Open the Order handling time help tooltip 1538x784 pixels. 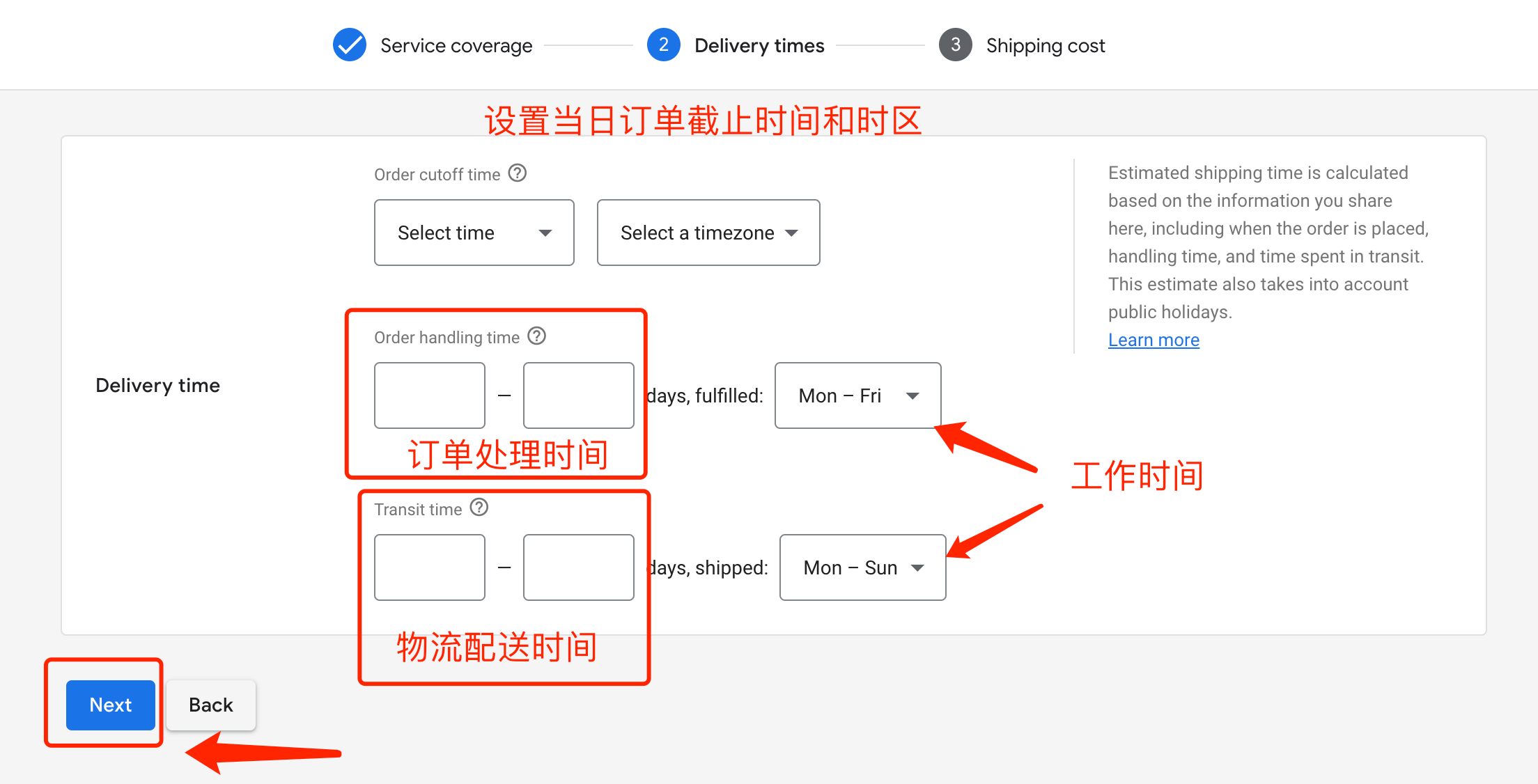(x=536, y=336)
